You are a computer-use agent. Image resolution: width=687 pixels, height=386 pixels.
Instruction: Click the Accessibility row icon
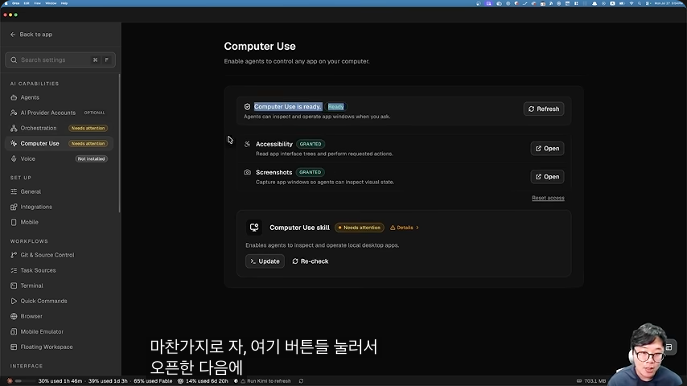pos(247,144)
